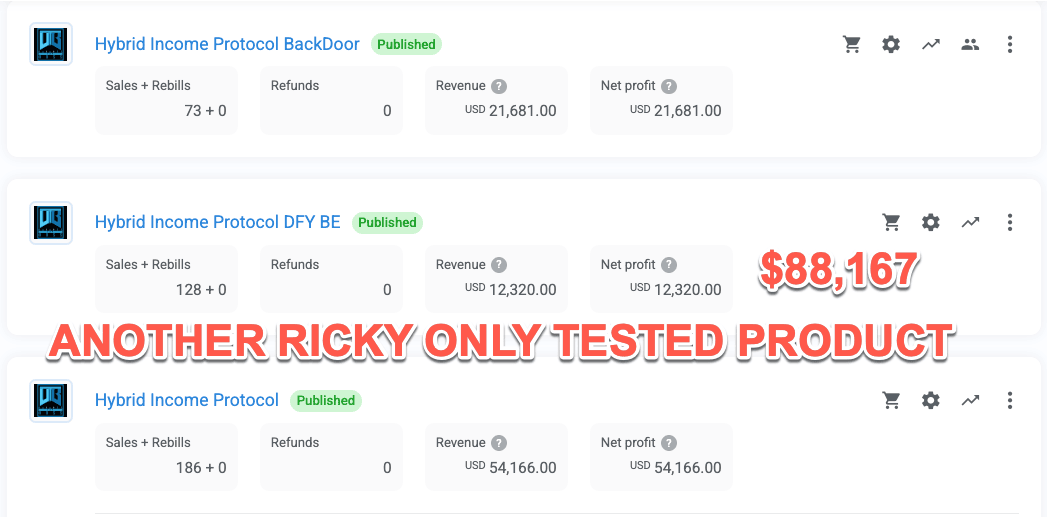Open affiliates people icon for BackDoor product
This screenshot has height=517, width=1047.
click(x=970, y=45)
